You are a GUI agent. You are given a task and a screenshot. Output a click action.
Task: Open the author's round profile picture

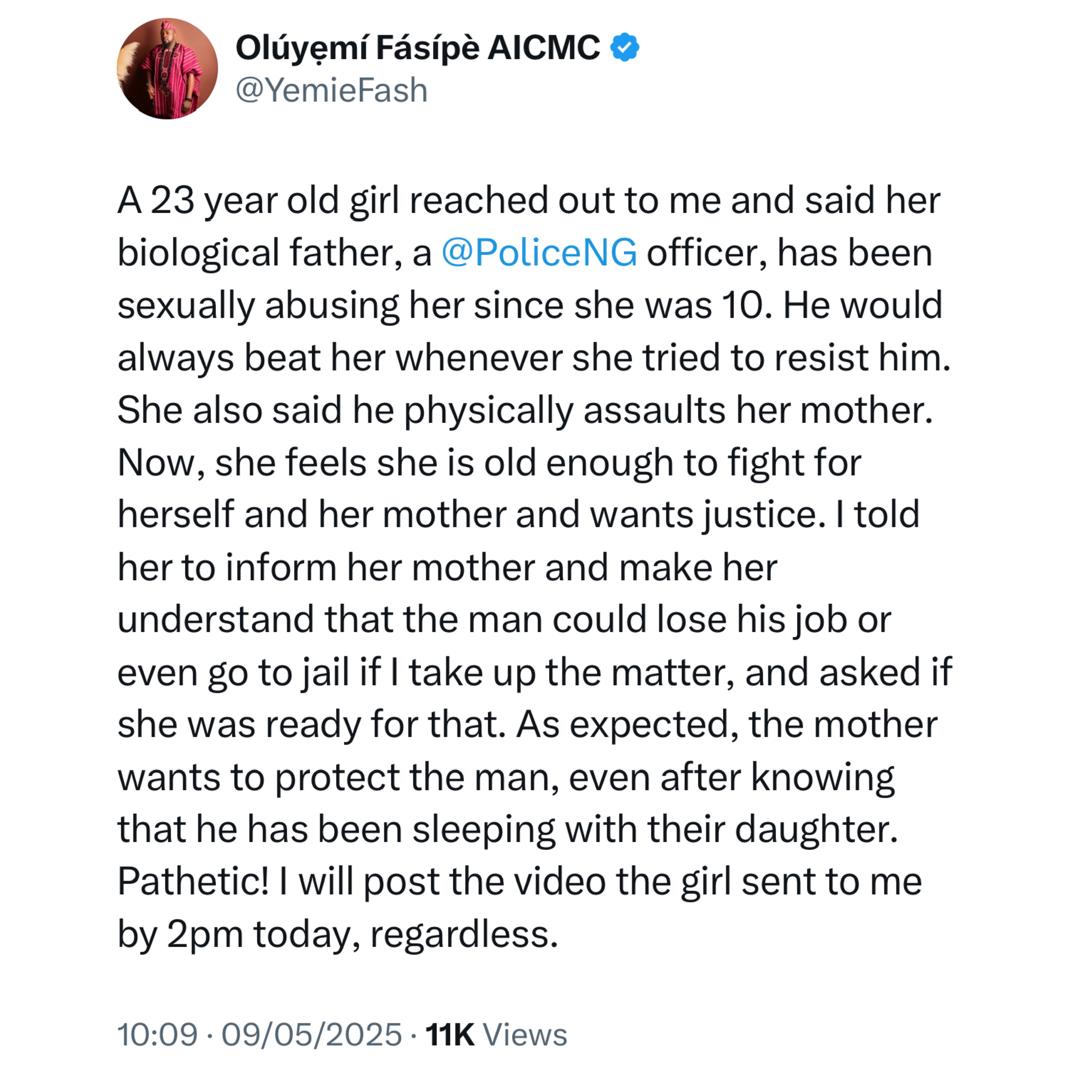coord(167,68)
